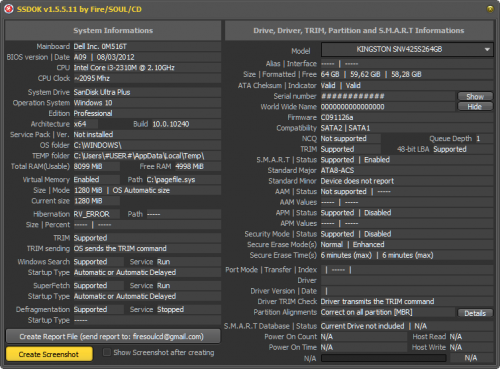Click the yellow round button in title bar
The width and height of the screenshot is (500, 369).
(x=490, y=9)
